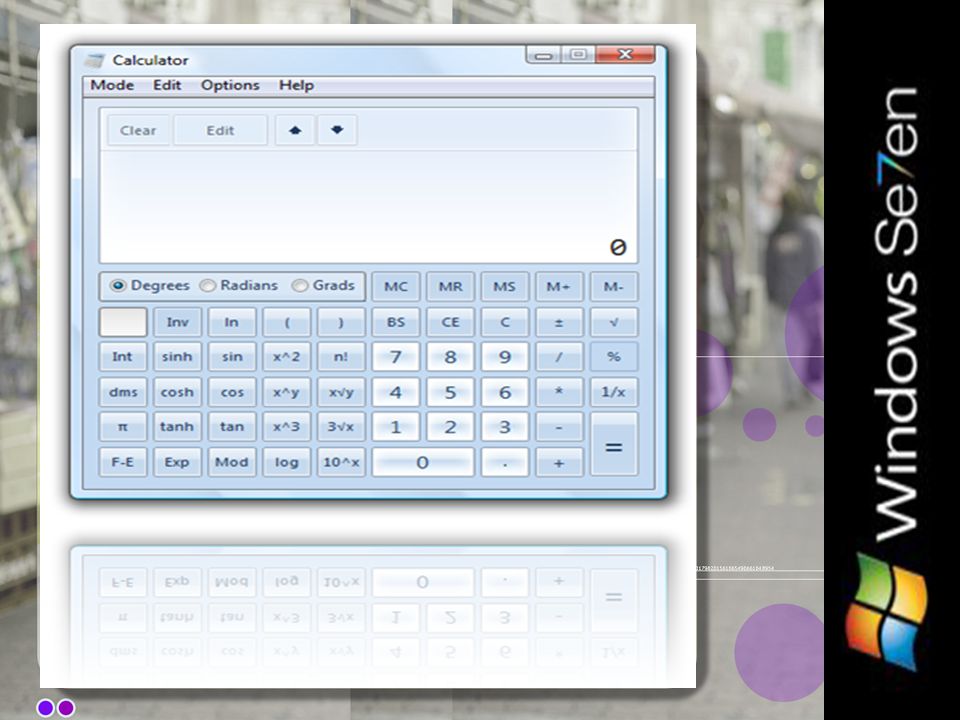Click the number 6 key
This screenshot has width=960, height=720.
tap(504, 392)
